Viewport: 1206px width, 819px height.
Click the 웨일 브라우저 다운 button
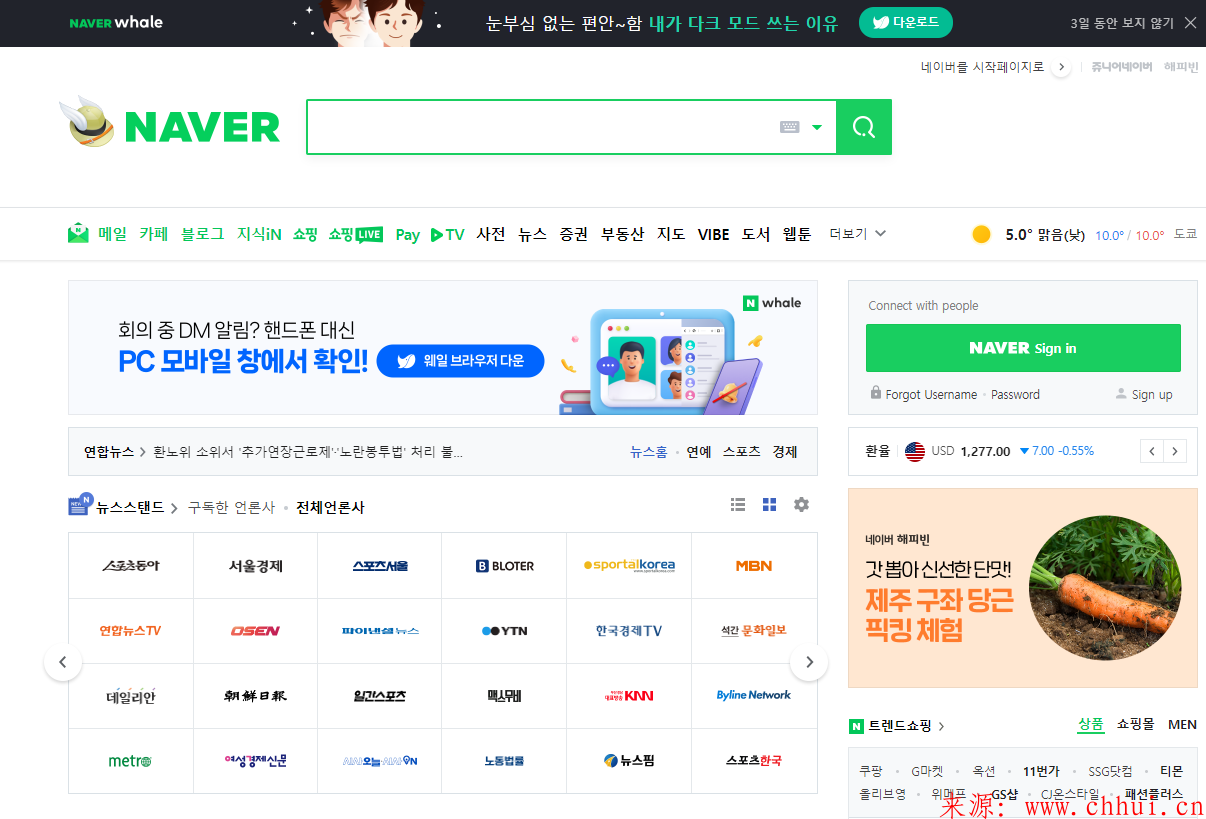coord(461,361)
